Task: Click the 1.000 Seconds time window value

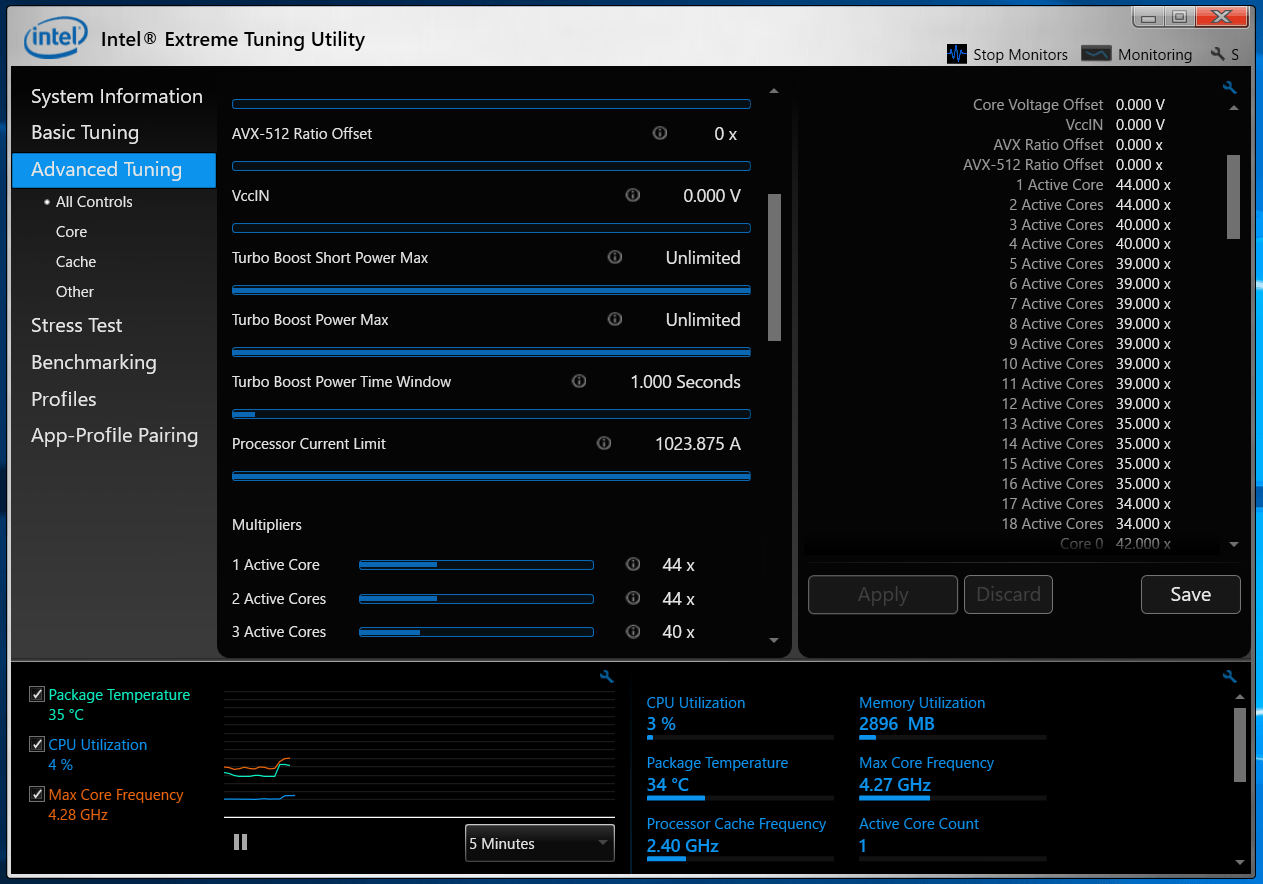Action: pos(685,381)
